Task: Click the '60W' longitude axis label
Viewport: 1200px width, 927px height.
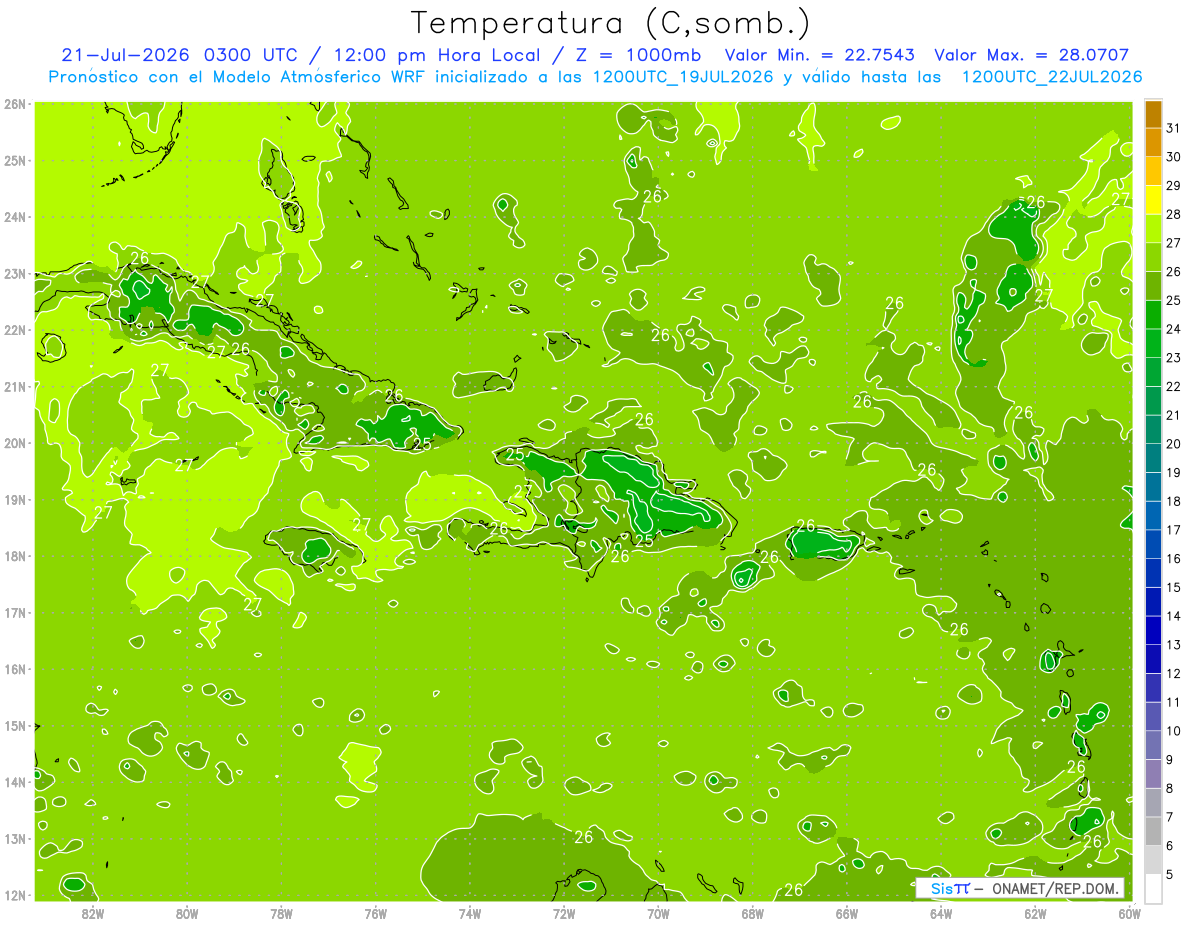Action: 1129,913
